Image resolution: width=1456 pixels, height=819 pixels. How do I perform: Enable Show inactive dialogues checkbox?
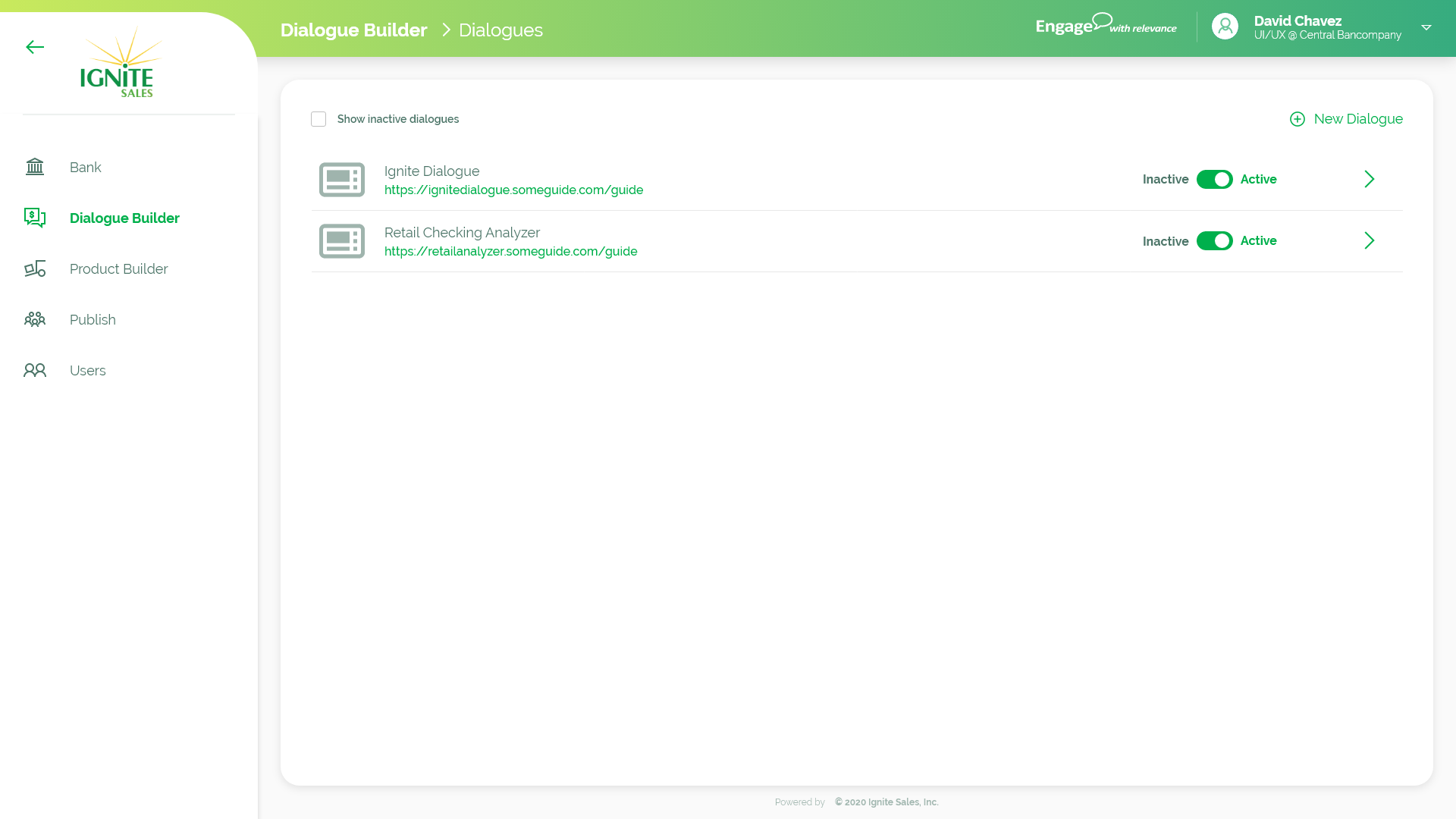[318, 119]
